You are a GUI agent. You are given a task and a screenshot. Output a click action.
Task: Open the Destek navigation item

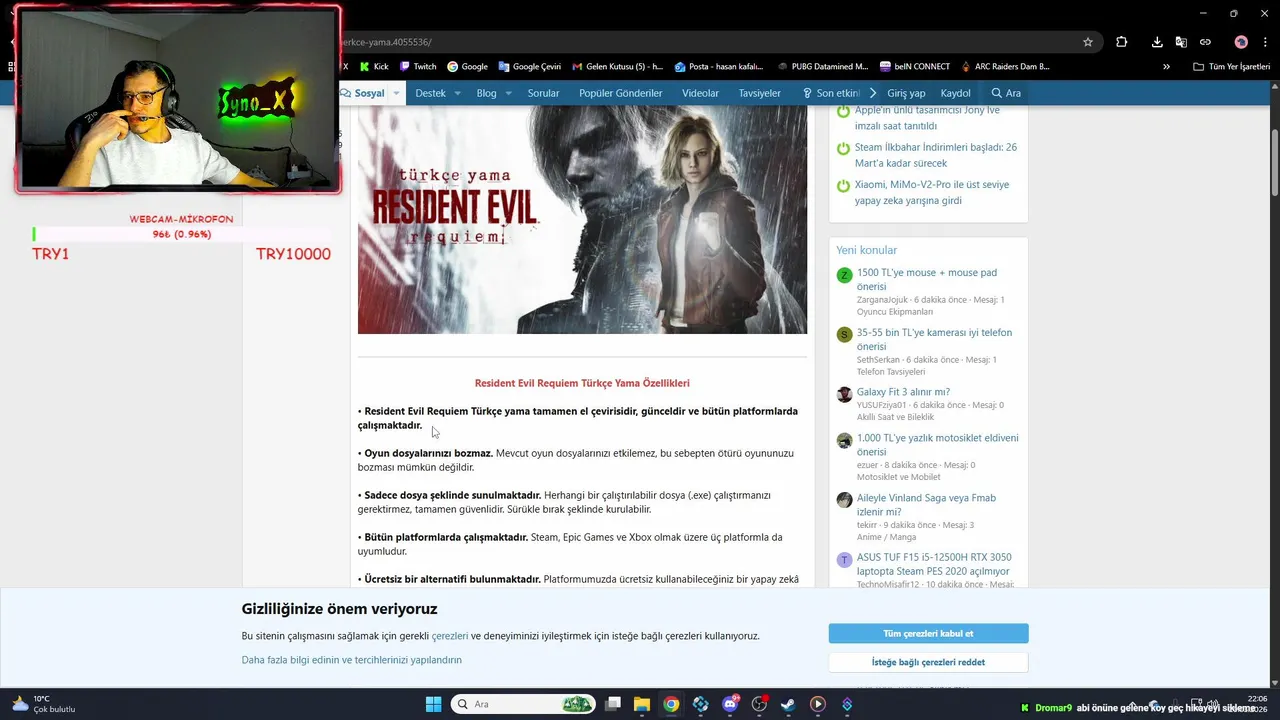coord(430,93)
